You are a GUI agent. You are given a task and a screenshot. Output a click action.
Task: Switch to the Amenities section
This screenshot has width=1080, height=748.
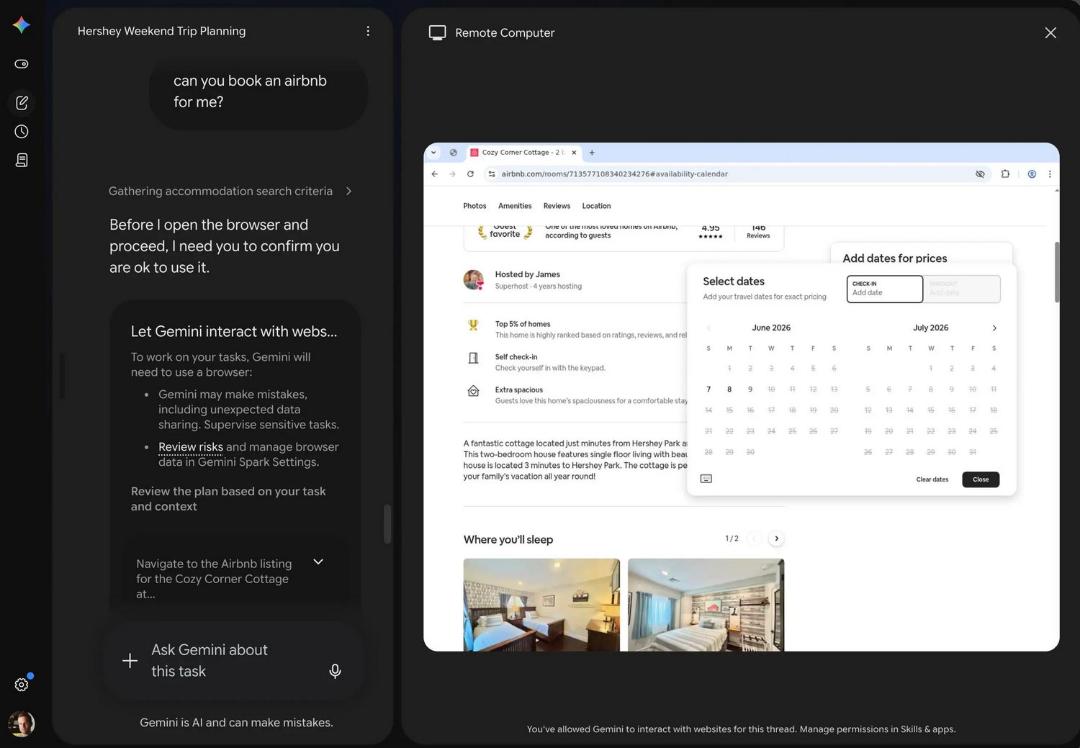point(515,206)
